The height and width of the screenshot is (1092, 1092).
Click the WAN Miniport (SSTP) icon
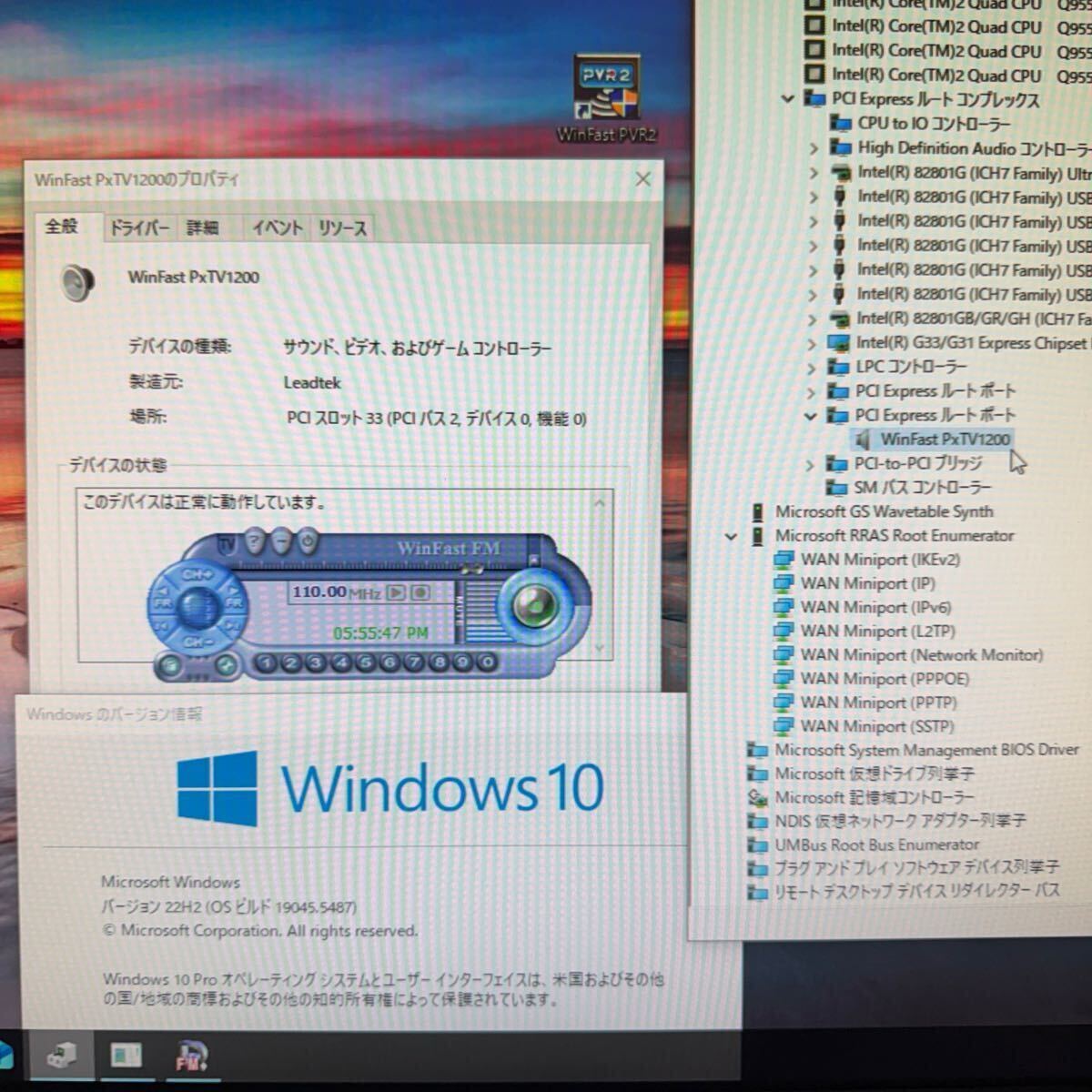click(783, 726)
